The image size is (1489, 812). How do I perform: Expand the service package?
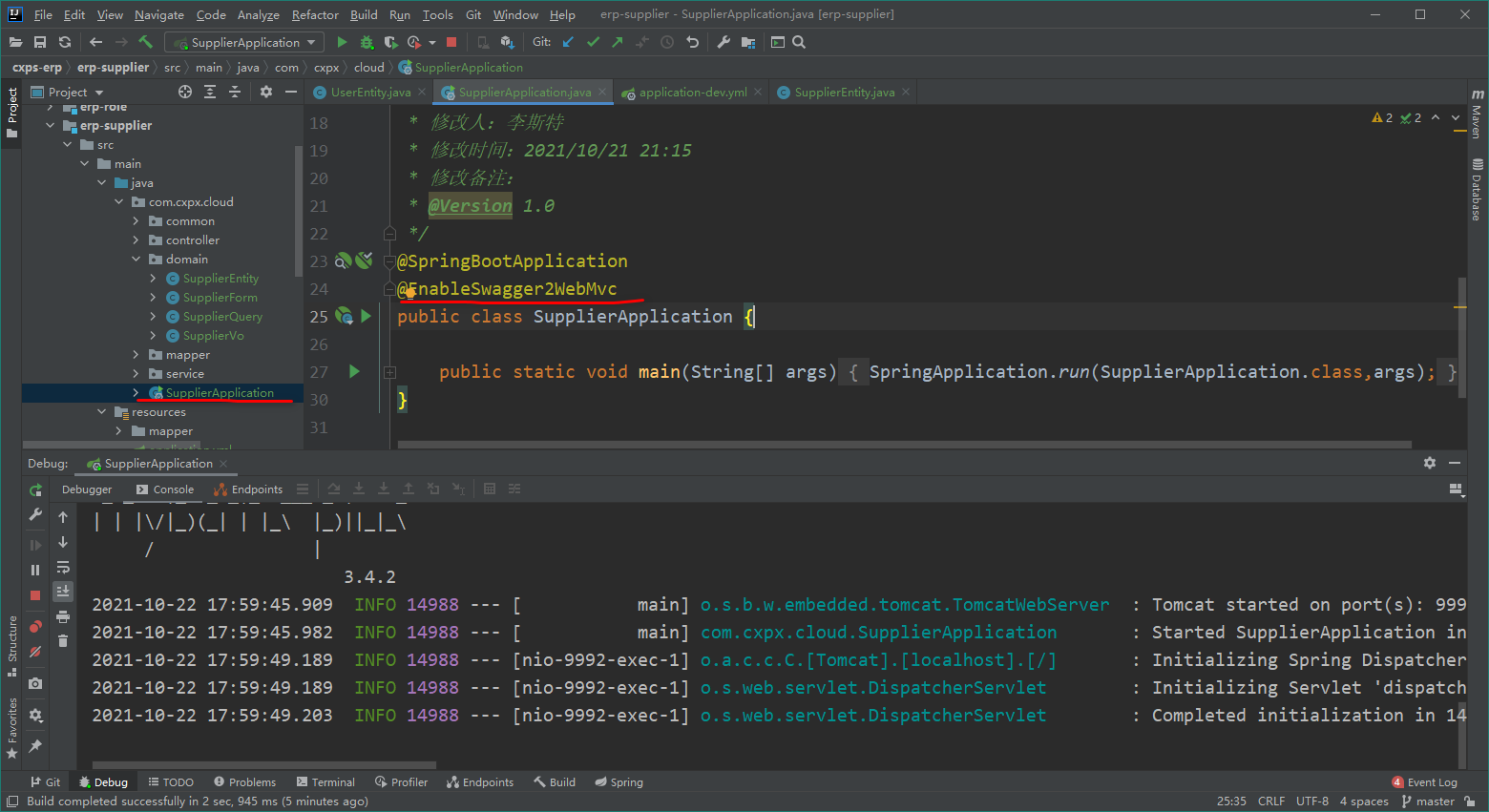pyautogui.click(x=136, y=373)
